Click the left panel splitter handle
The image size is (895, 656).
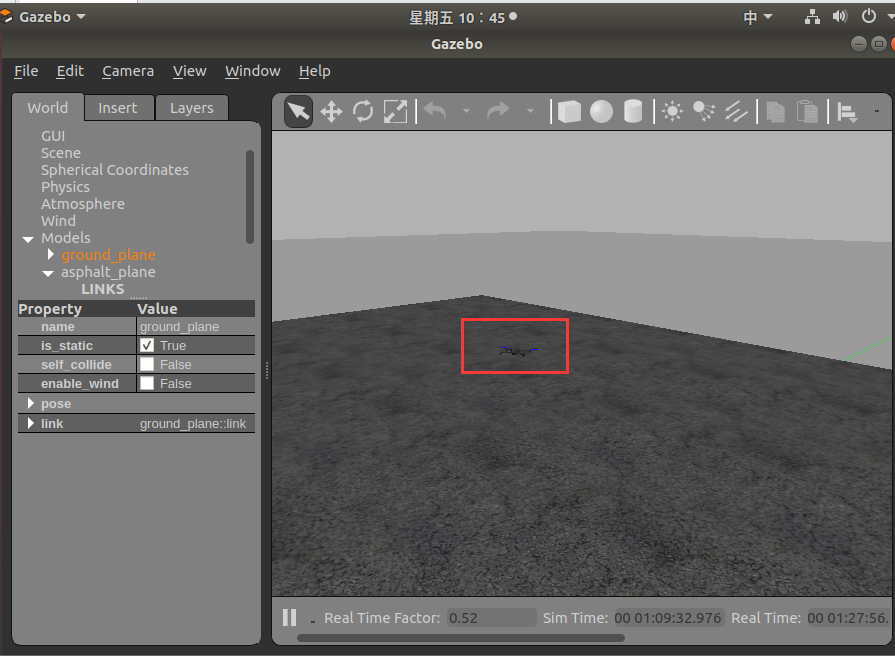point(267,371)
